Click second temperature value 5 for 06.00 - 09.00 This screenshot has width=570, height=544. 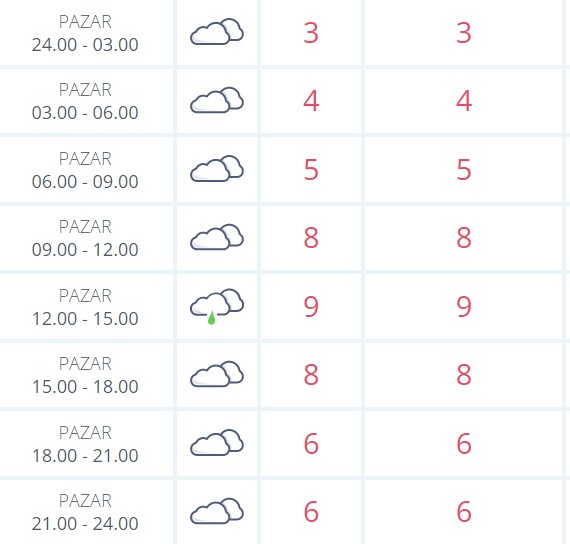point(464,170)
